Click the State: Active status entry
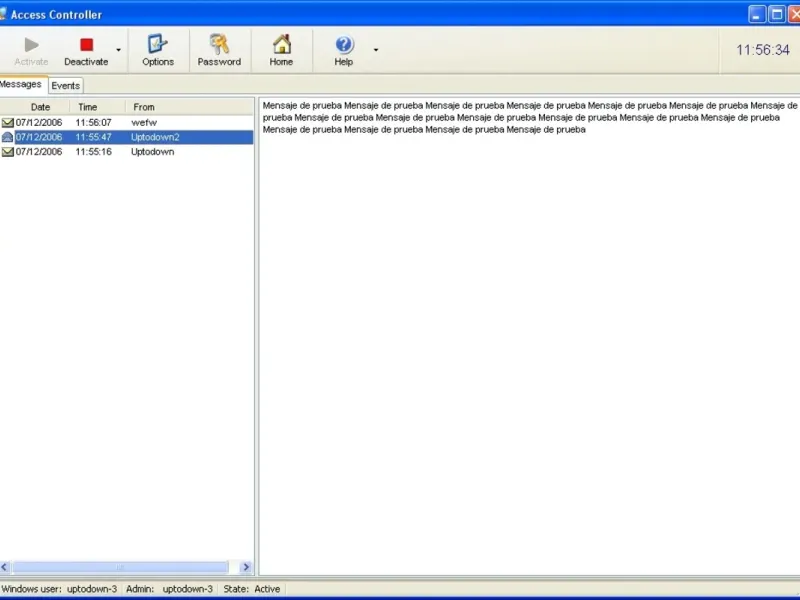Image resolution: width=800 pixels, height=600 pixels. (x=252, y=589)
